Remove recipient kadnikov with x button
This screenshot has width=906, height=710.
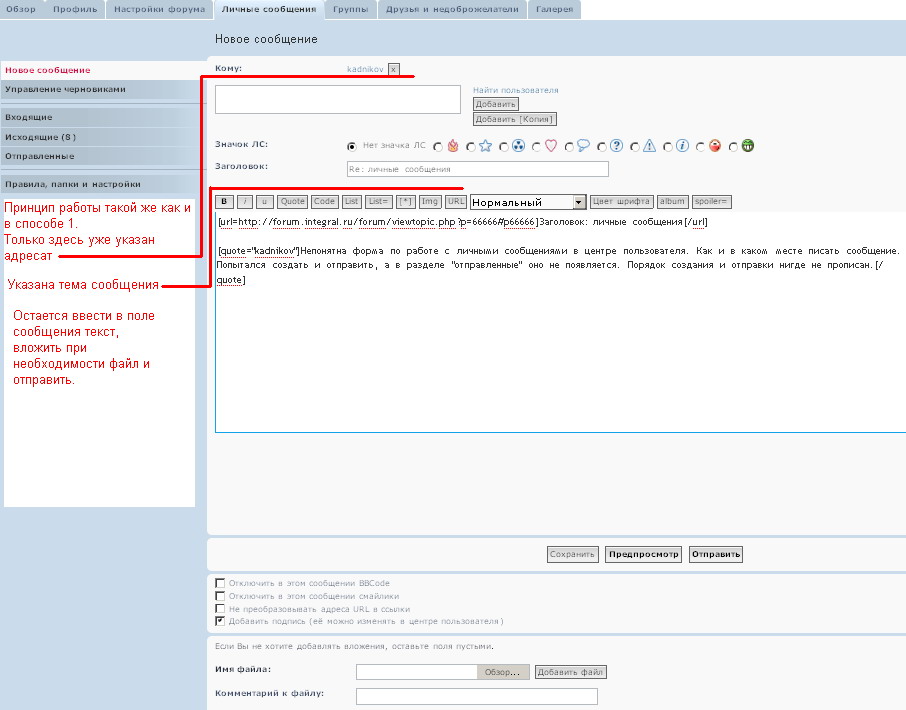click(394, 69)
